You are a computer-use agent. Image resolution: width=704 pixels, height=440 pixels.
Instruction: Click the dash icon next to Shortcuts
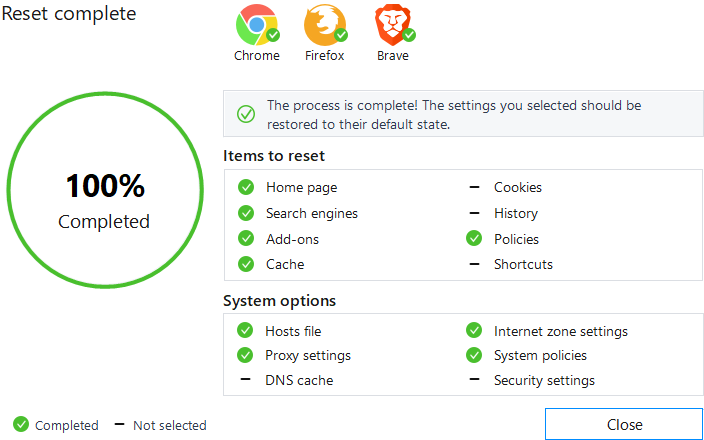474,264
